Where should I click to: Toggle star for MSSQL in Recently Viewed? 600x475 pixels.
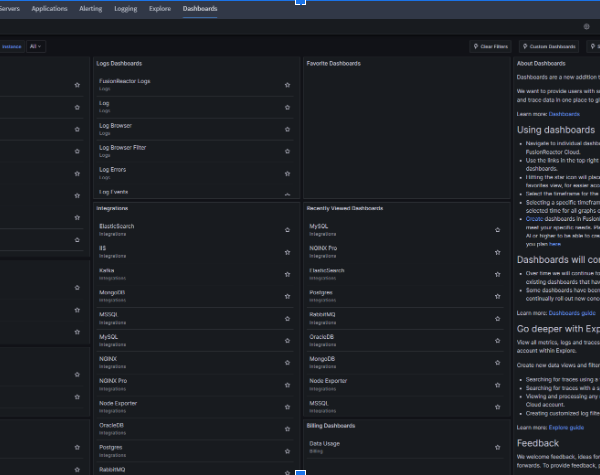(x=497, y=407)
